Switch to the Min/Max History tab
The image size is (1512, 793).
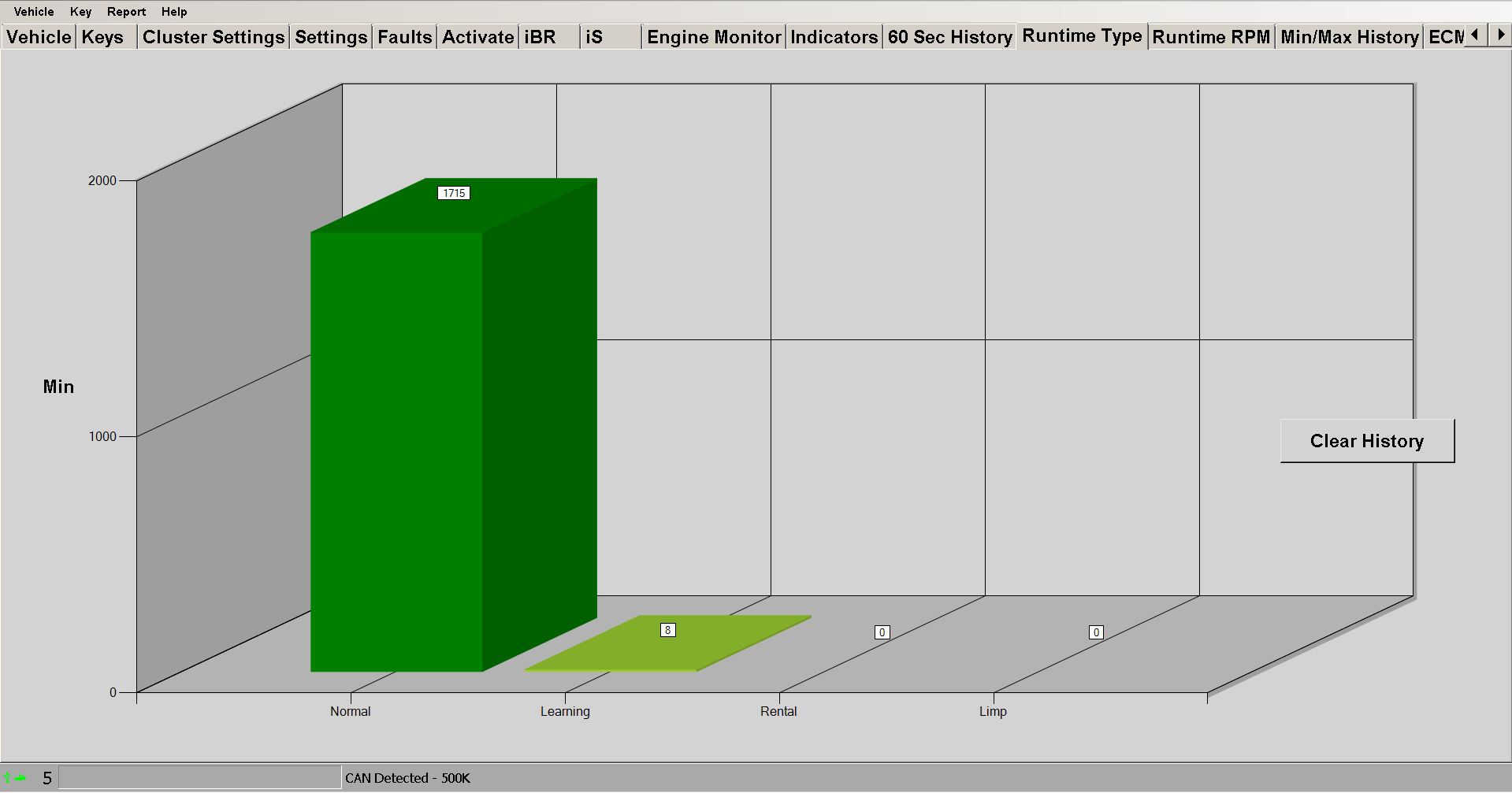pos(1350,37)
